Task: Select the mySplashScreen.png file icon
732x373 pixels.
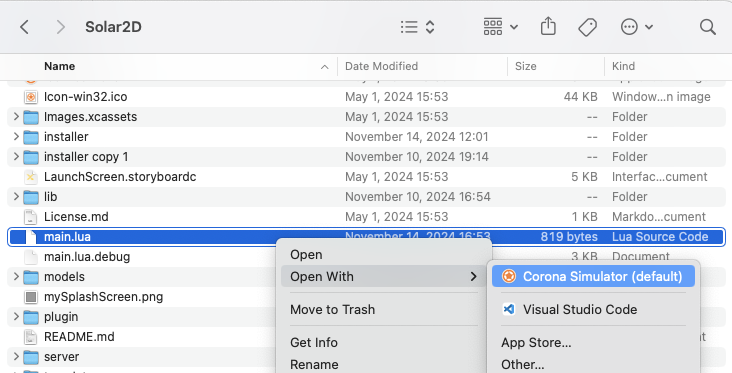Action: tap(31, 296)
